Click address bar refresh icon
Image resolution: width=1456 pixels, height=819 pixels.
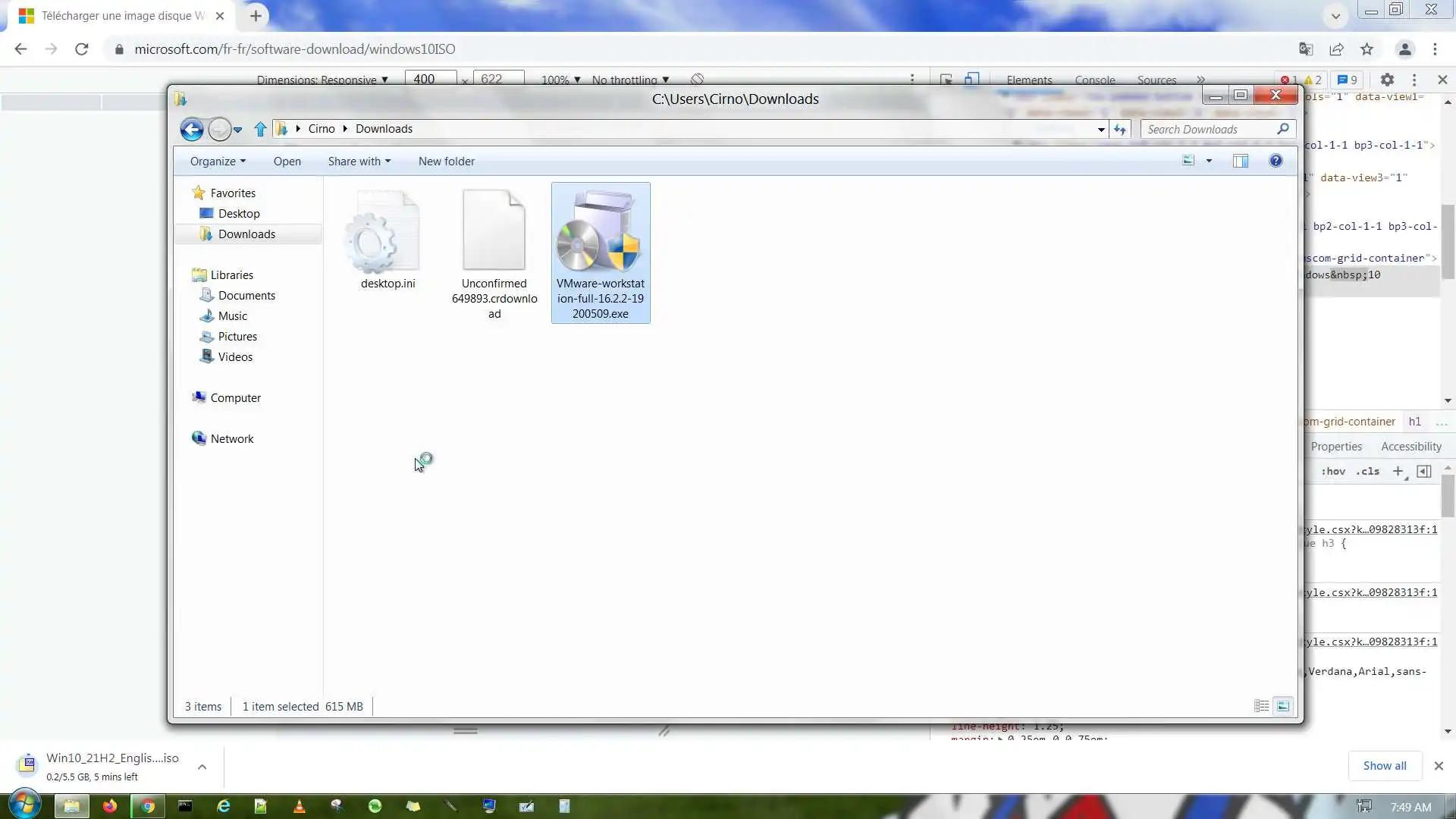coord(1120,130)
